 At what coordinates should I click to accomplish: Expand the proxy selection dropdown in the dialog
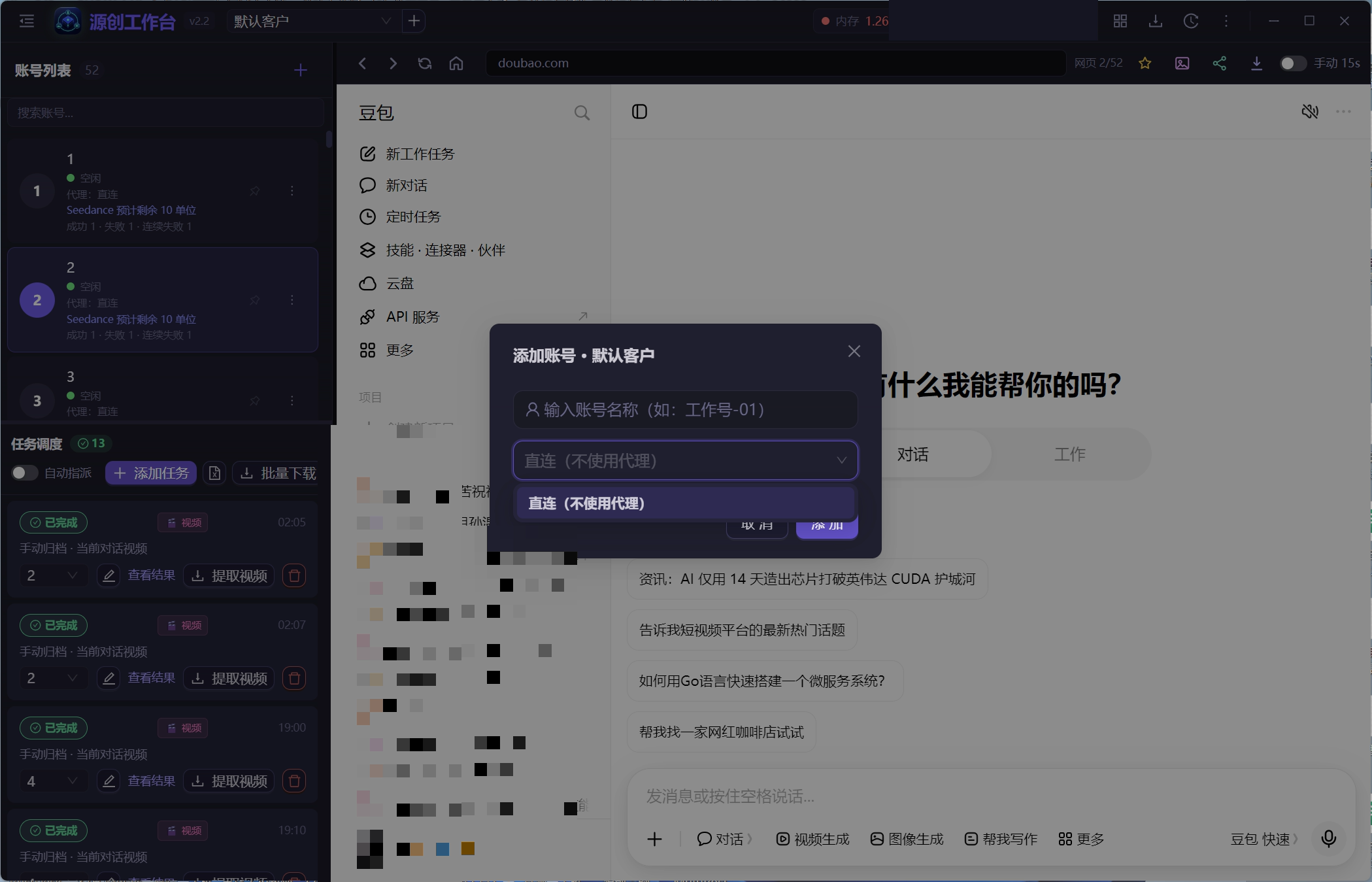(685, 460)
